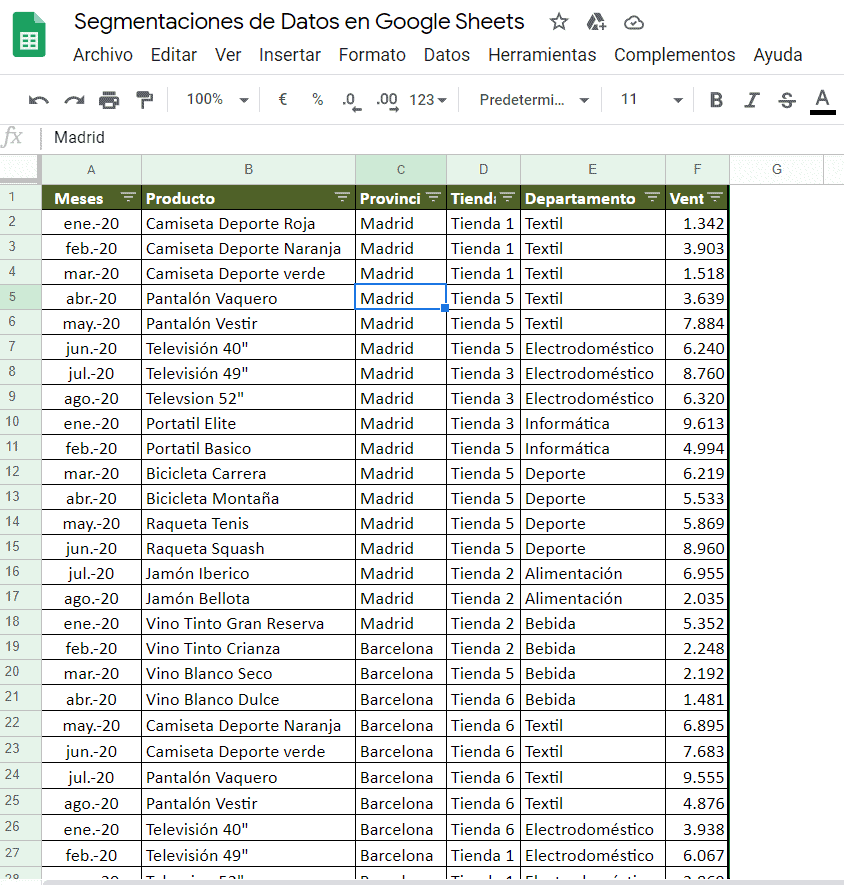Select sales value 9.555
This screenshot has width=844, height=885.
point(697,777)
